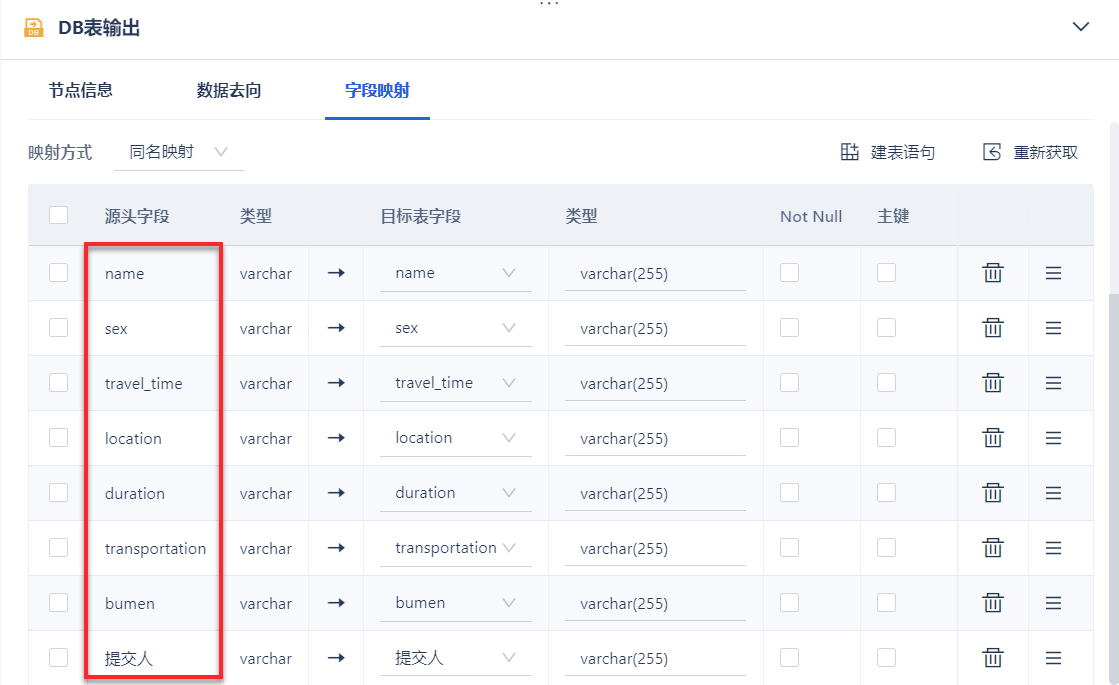This screenshot has width=1119, height=685.
Task: Enable Not Null for name field
Action: (x=789, y=273)
